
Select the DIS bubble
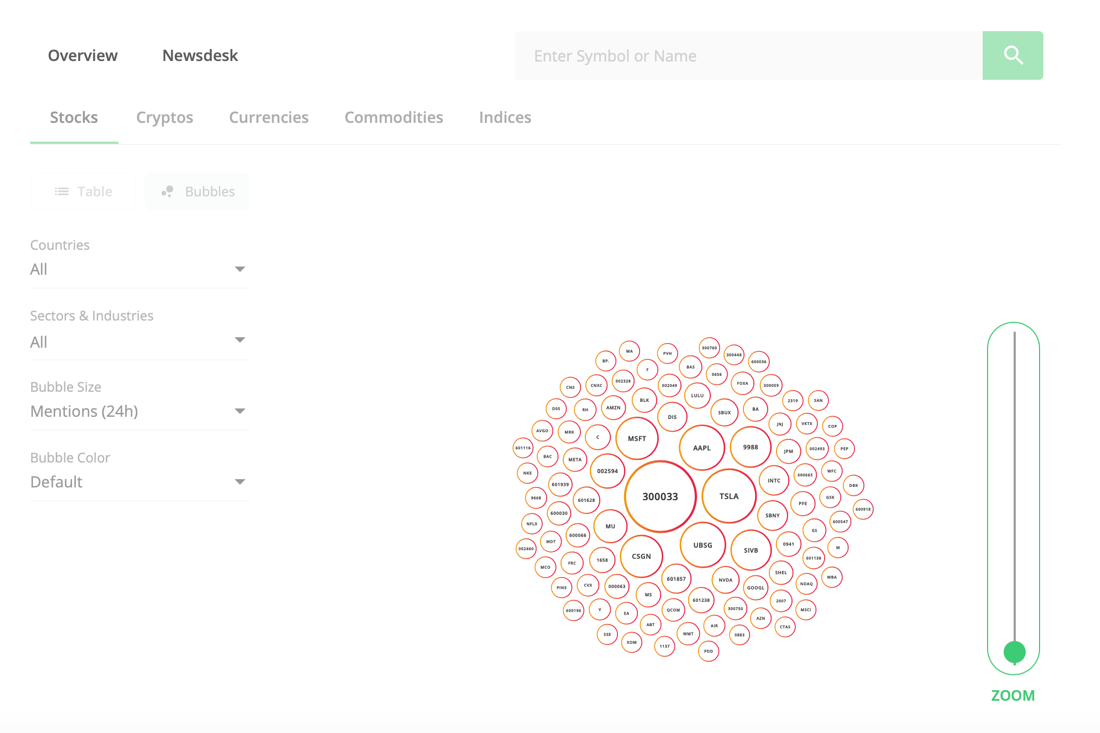(x=672, y=417)
